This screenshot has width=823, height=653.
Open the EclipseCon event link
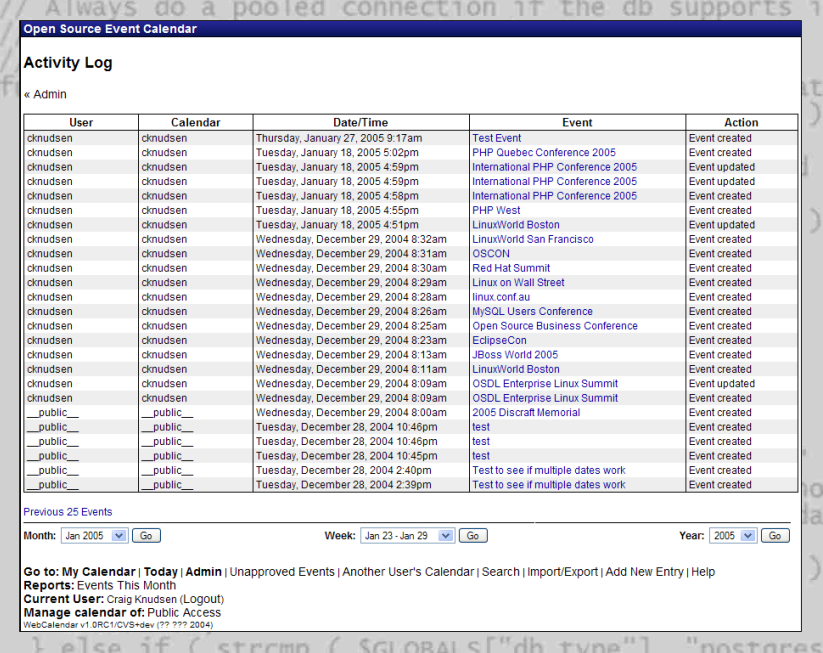click(499, 340)
